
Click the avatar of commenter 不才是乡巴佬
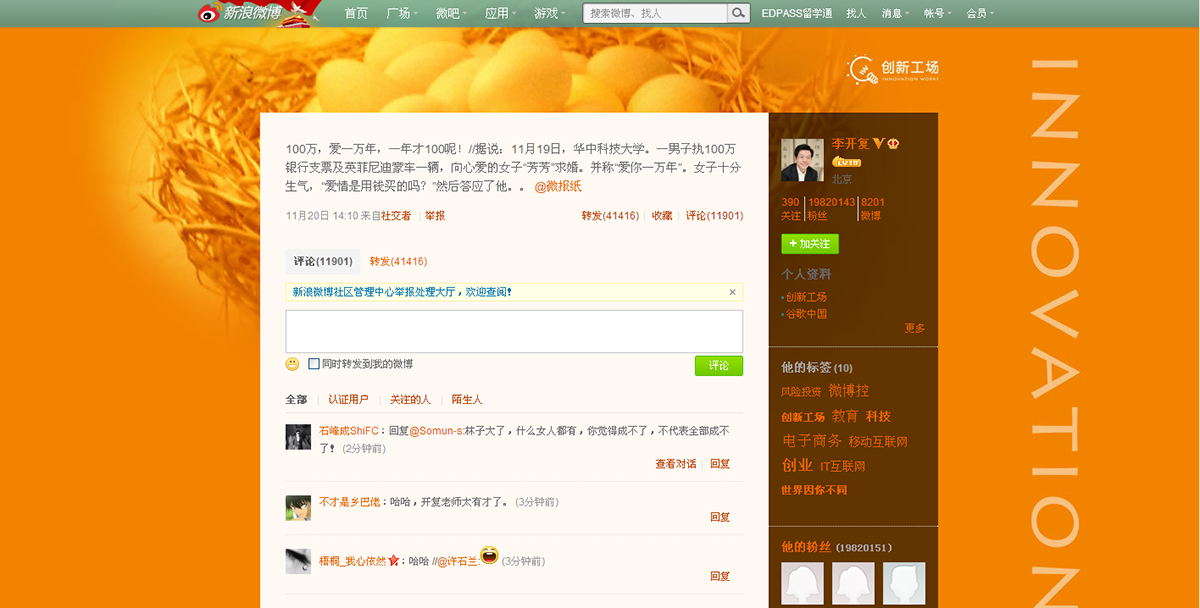click(298, 508)
